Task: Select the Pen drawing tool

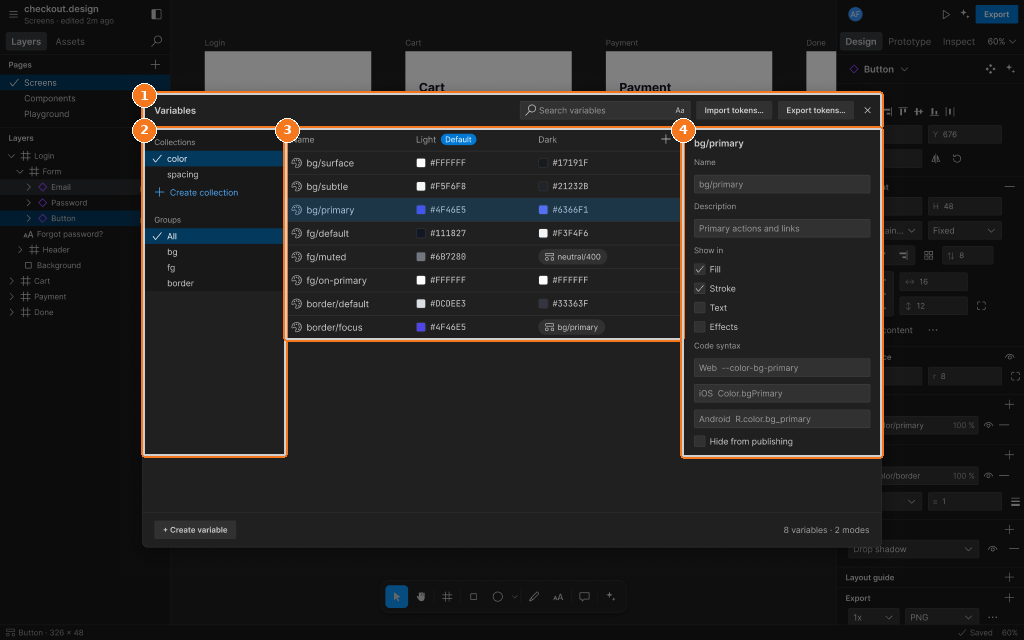Action: pyautogui.click(x=534, y=596)
